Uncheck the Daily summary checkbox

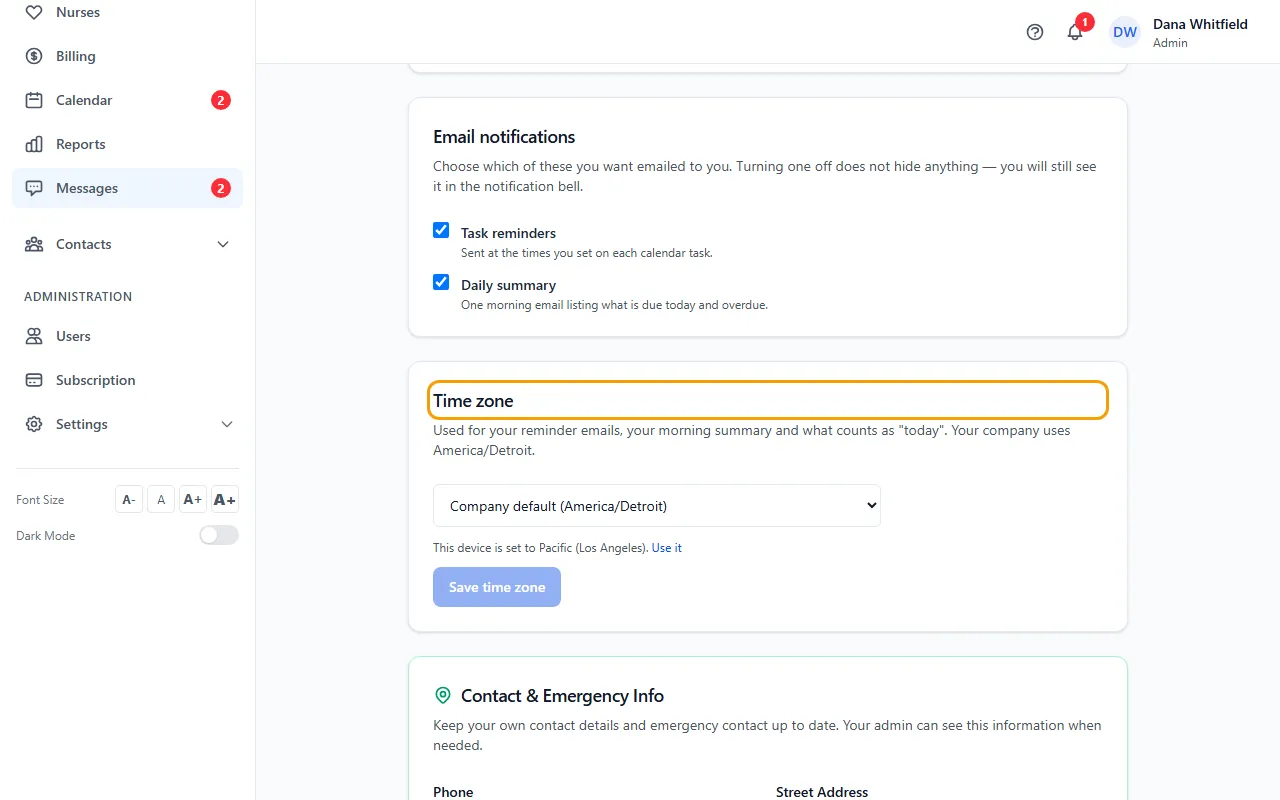[x=441, y=282]
